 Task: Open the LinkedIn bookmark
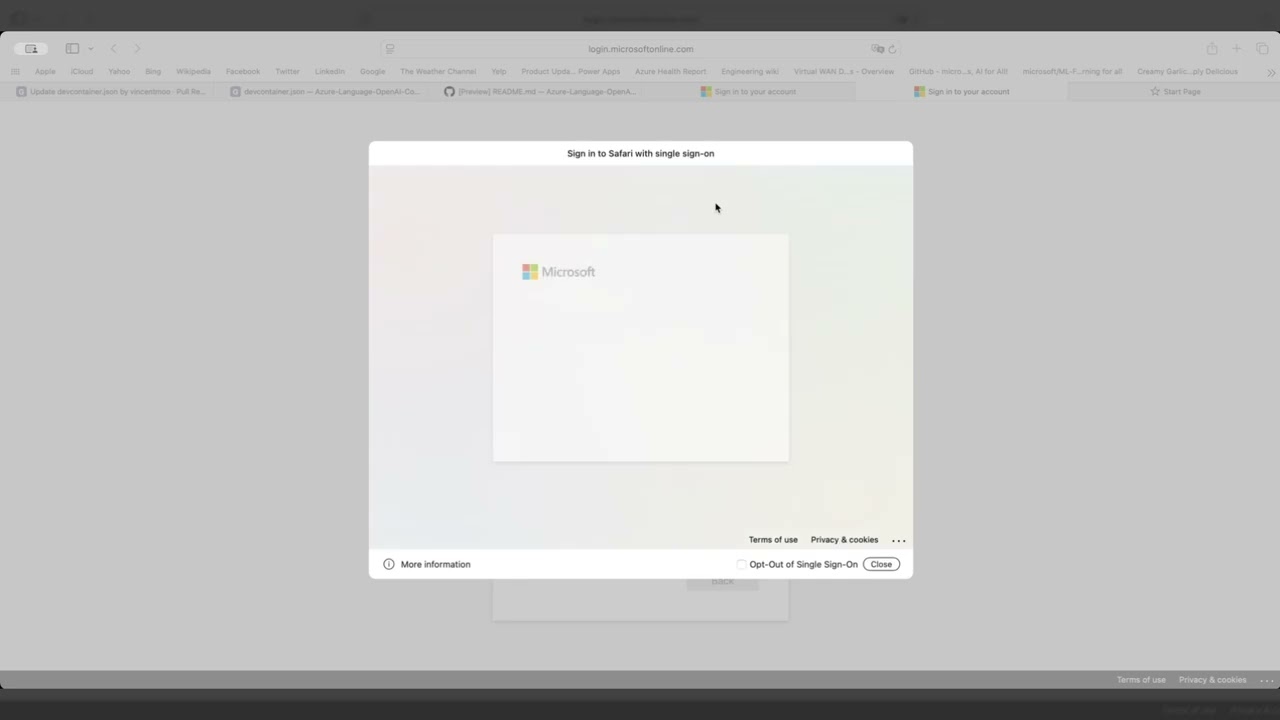pyautogui.click(x=329, y=71)
